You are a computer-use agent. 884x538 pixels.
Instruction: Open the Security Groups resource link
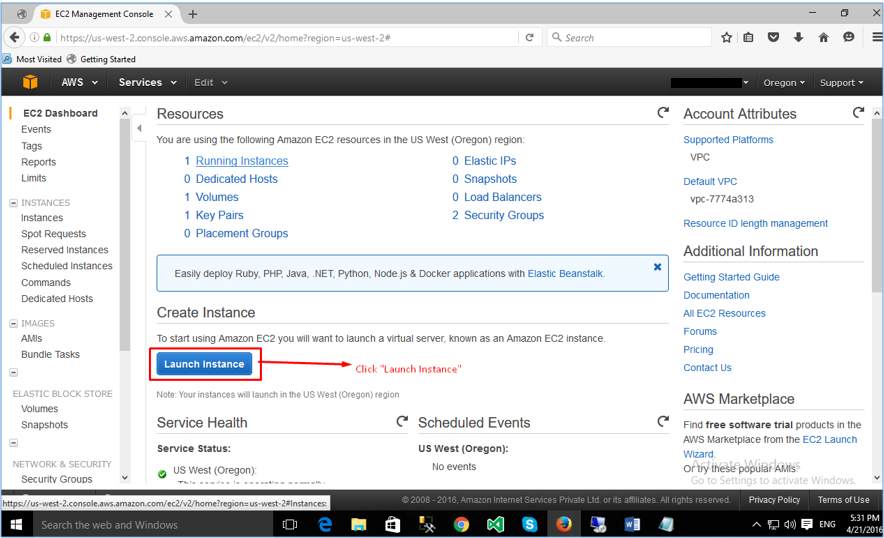click(x=504, y=215)
